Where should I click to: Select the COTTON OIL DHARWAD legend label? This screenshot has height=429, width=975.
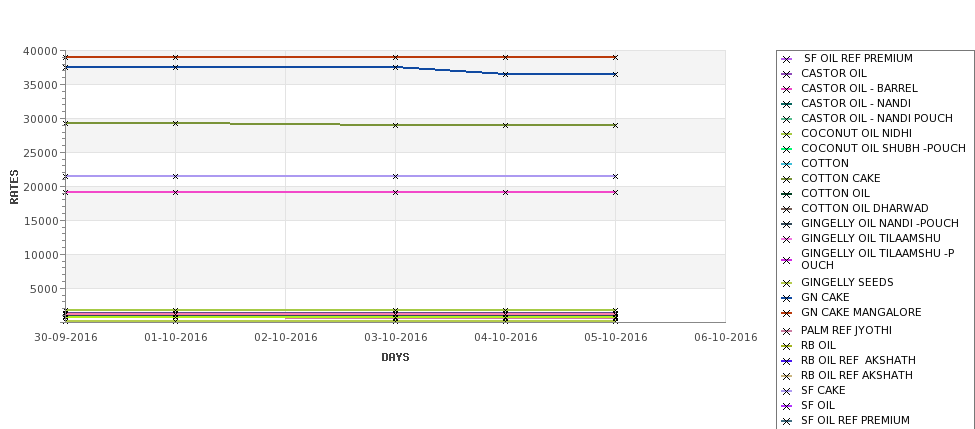click(x=864, y=208)
